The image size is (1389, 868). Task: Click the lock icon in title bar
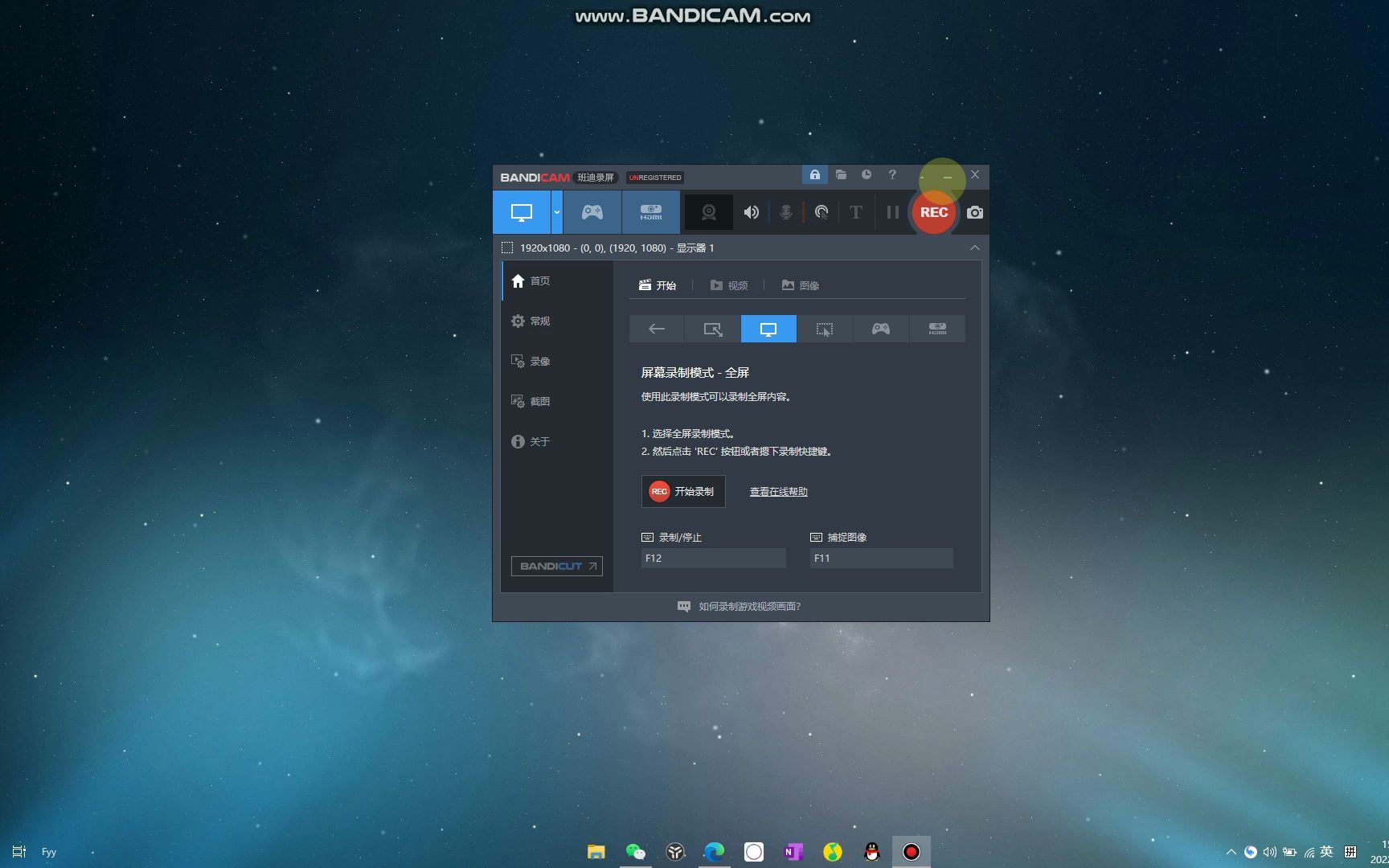point(814,174)
